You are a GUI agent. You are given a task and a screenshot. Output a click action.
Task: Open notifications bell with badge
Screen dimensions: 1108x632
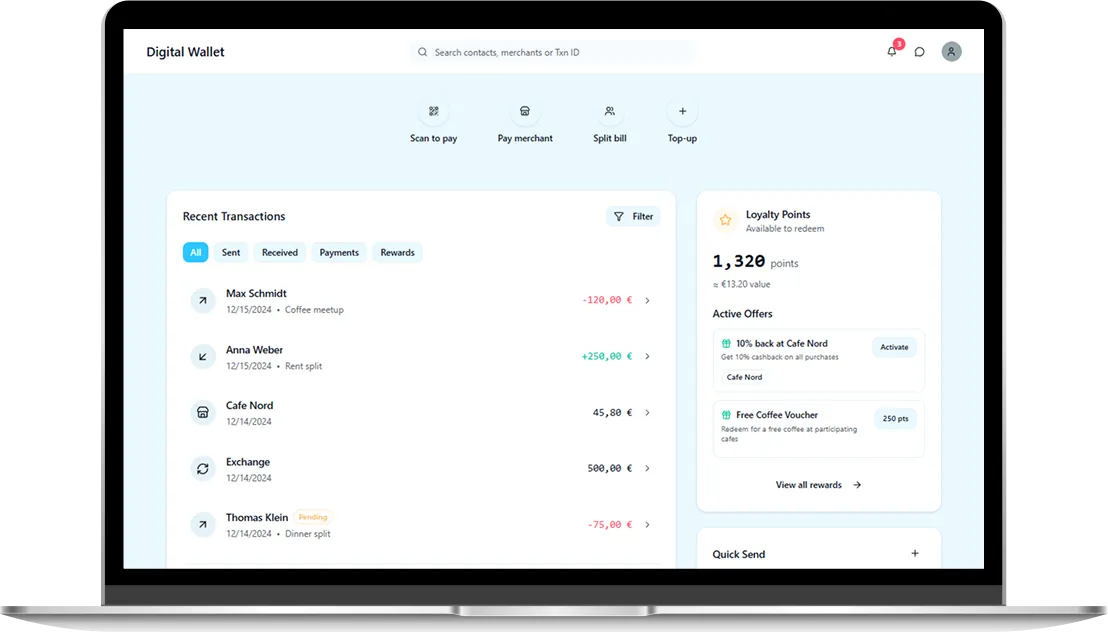click(892, 51)
